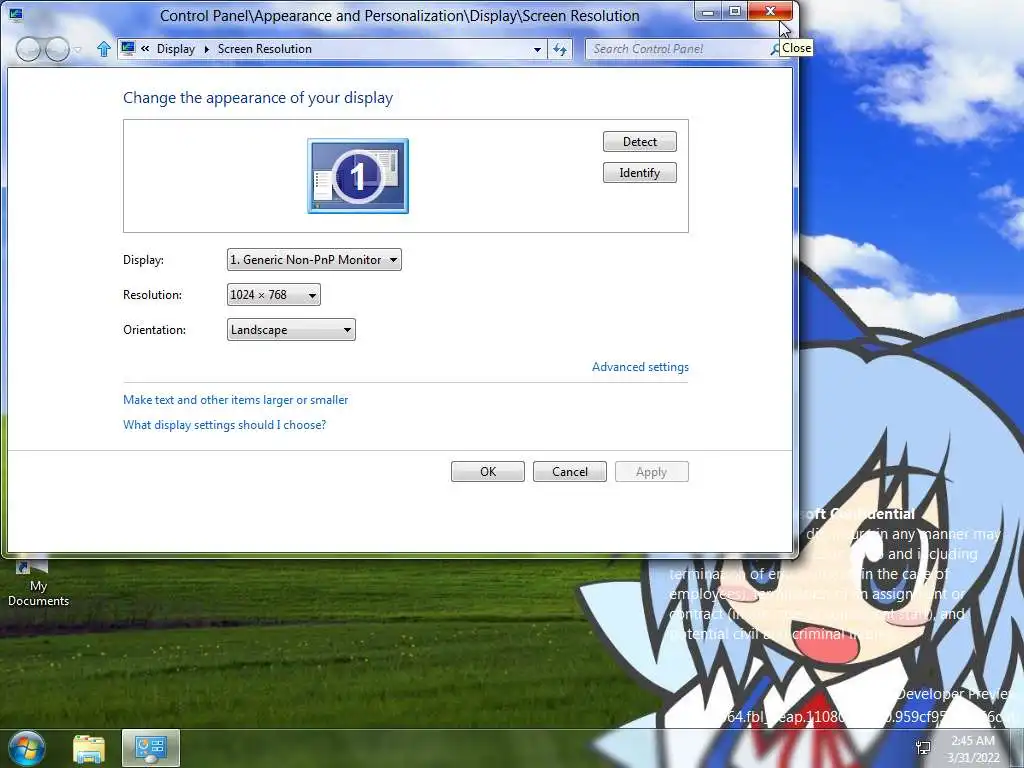Click the Control Panel taskbar button
1024x768 pixels.
pyautogui.click(x=151, y=748)
